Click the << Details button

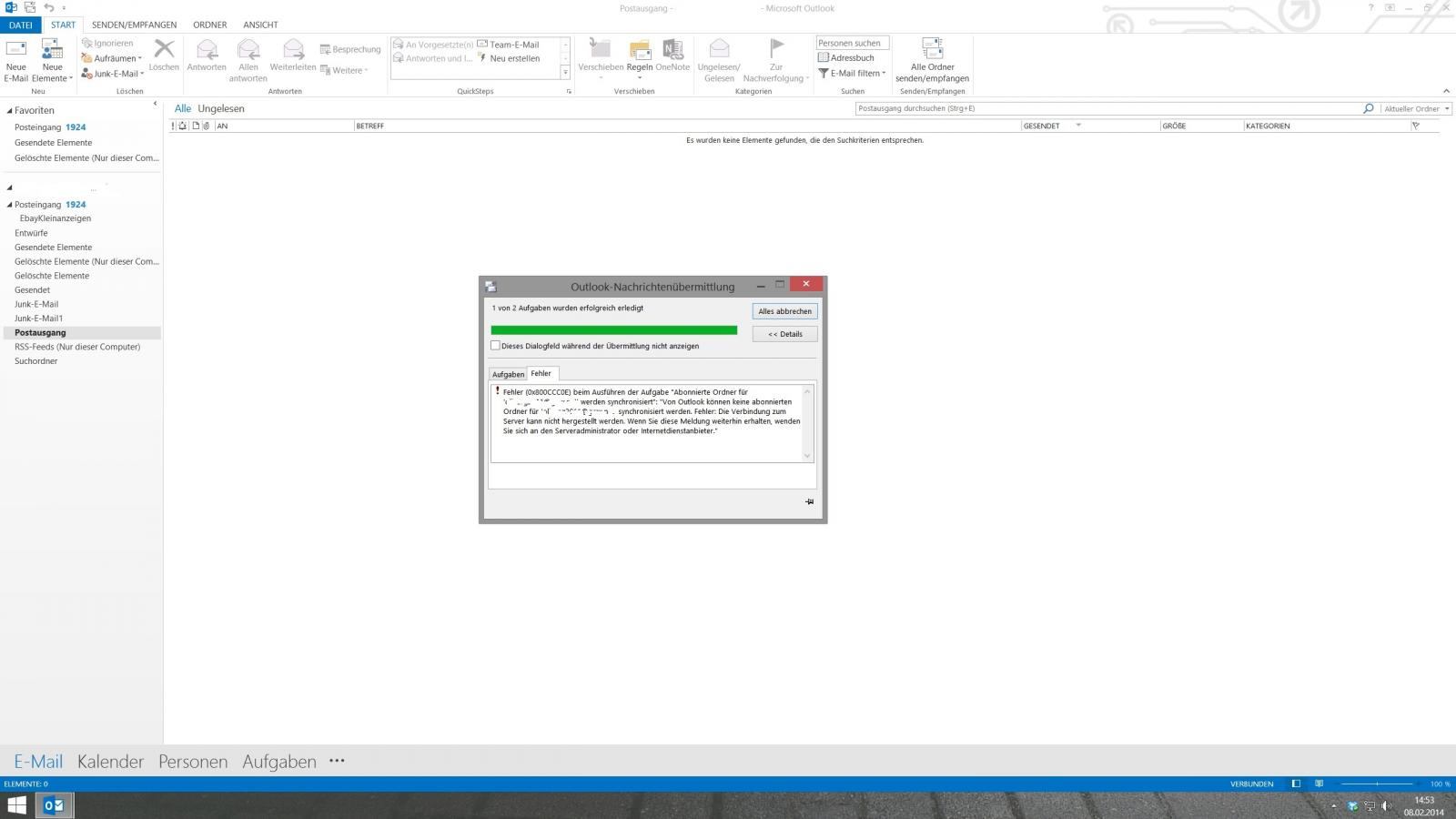pos(784,334)
